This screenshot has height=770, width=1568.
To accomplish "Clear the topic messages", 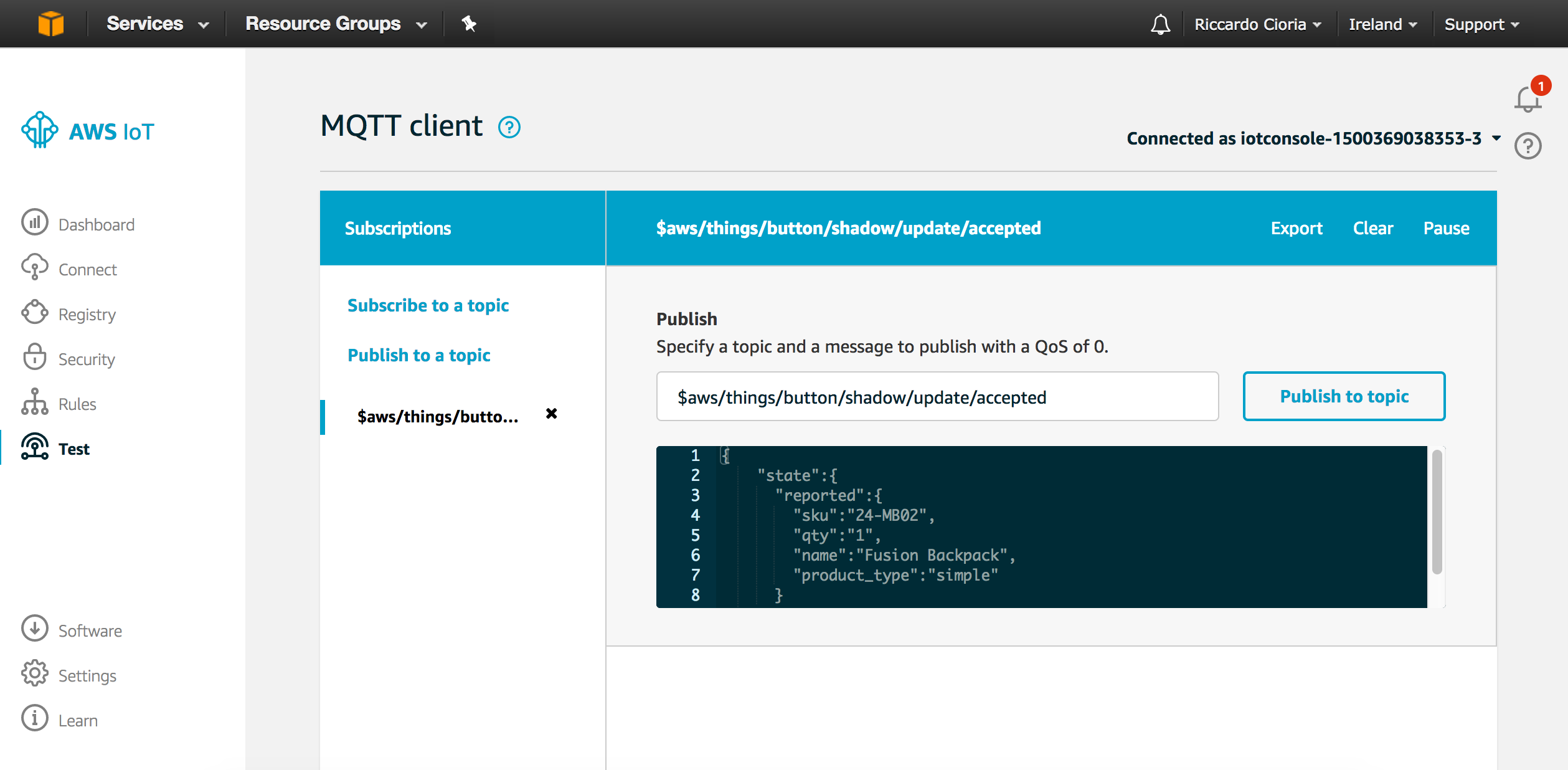I will pyautogui.click(x=1373, y=228).
